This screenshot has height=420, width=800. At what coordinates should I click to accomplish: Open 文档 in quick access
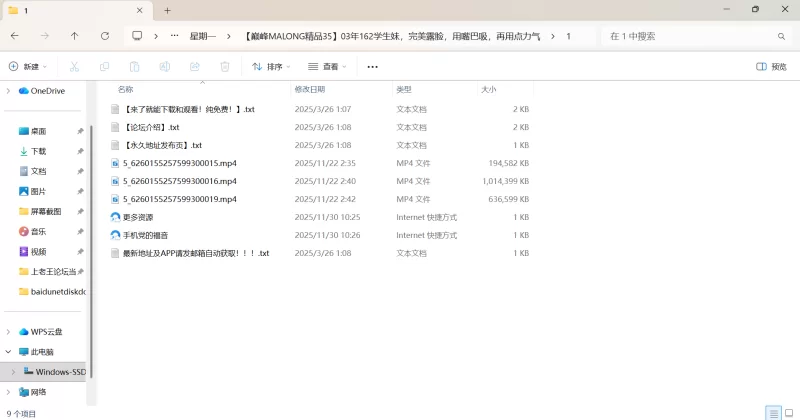(39, 171)
